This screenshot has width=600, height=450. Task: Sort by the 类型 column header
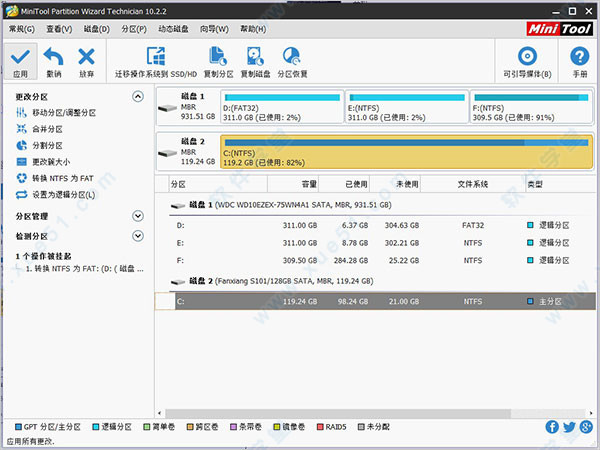tap(561, 184)
